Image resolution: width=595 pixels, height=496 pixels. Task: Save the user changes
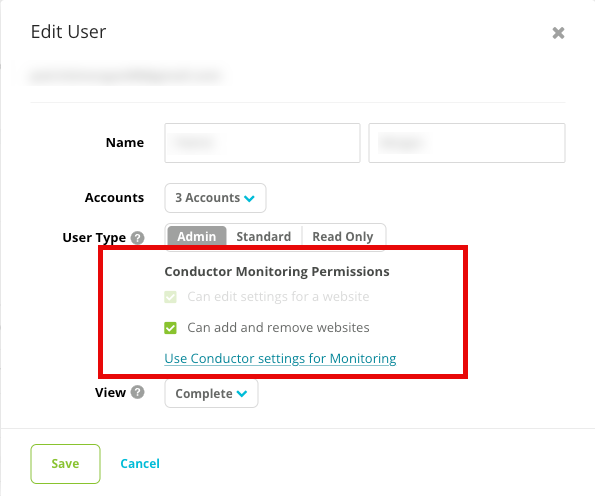pyautogui.click(x=65, y=464)
